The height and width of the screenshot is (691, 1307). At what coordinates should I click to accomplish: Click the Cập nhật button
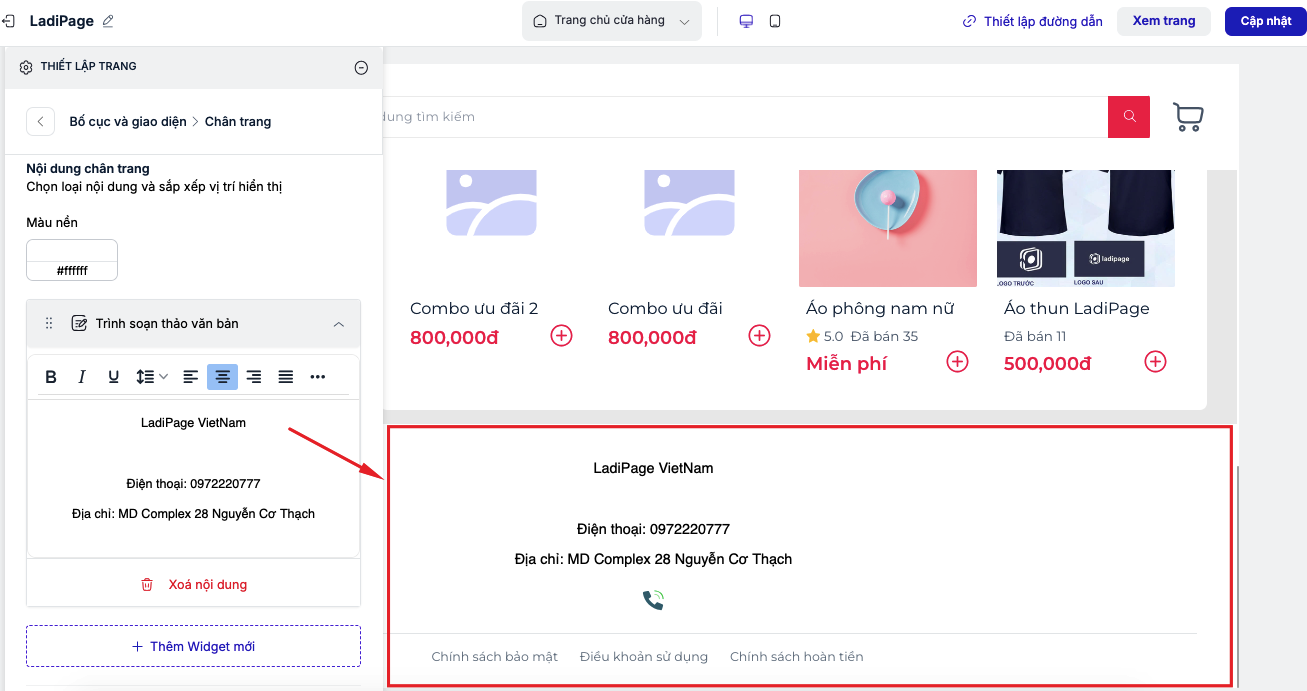tap(1266, 21)
